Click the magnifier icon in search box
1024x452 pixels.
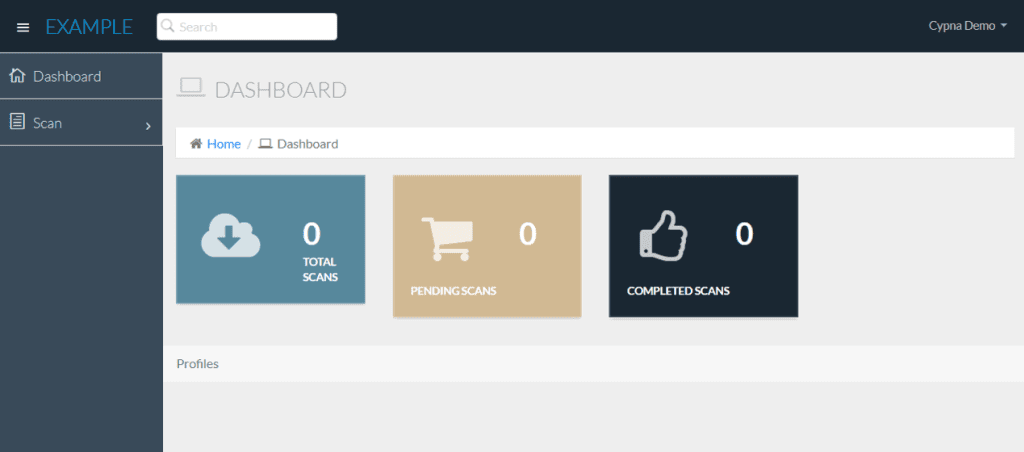(x=168, y=26)
